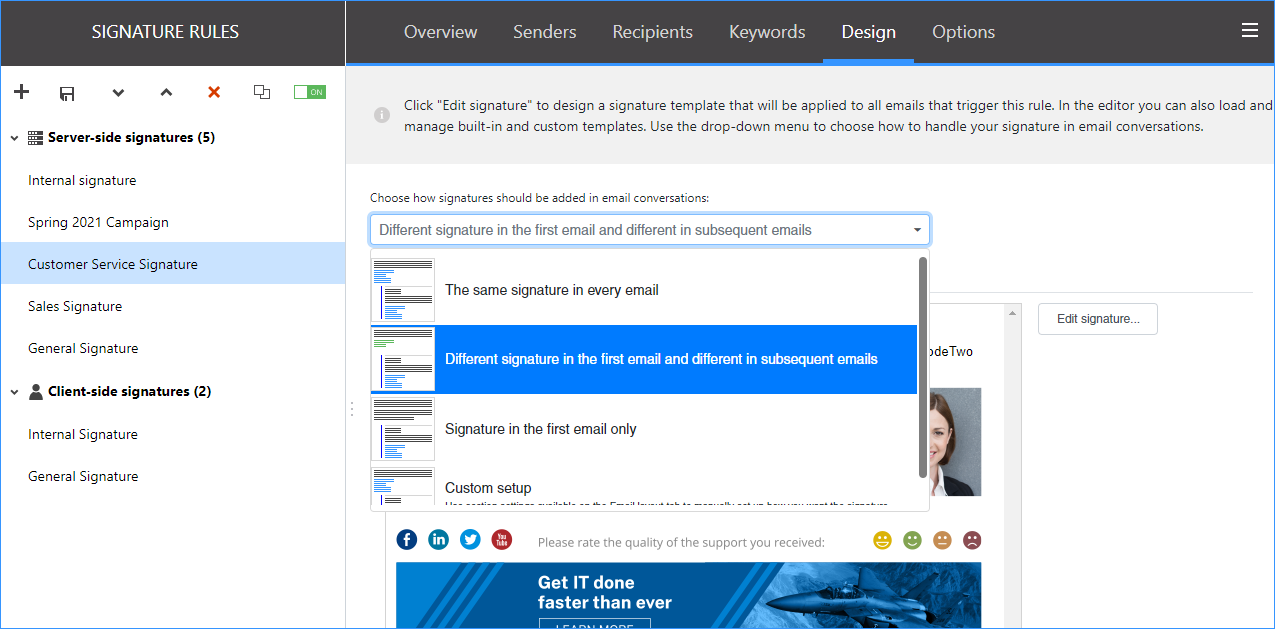Choose 'The same signature in every email'

(644, 290)
